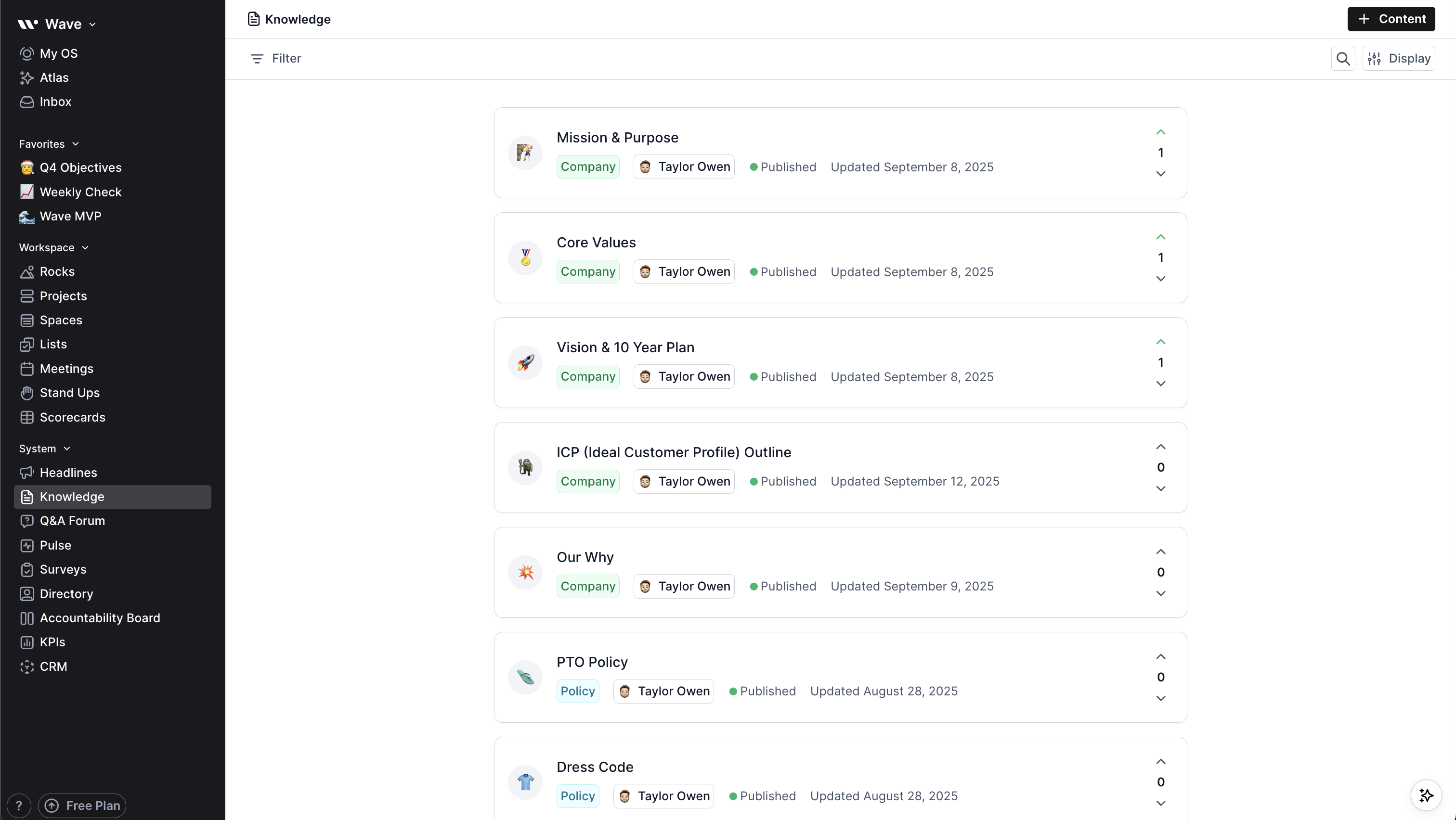Open Atlas from the sidebar
This screenshot has width=1456, height=820.
pos(54,77)
